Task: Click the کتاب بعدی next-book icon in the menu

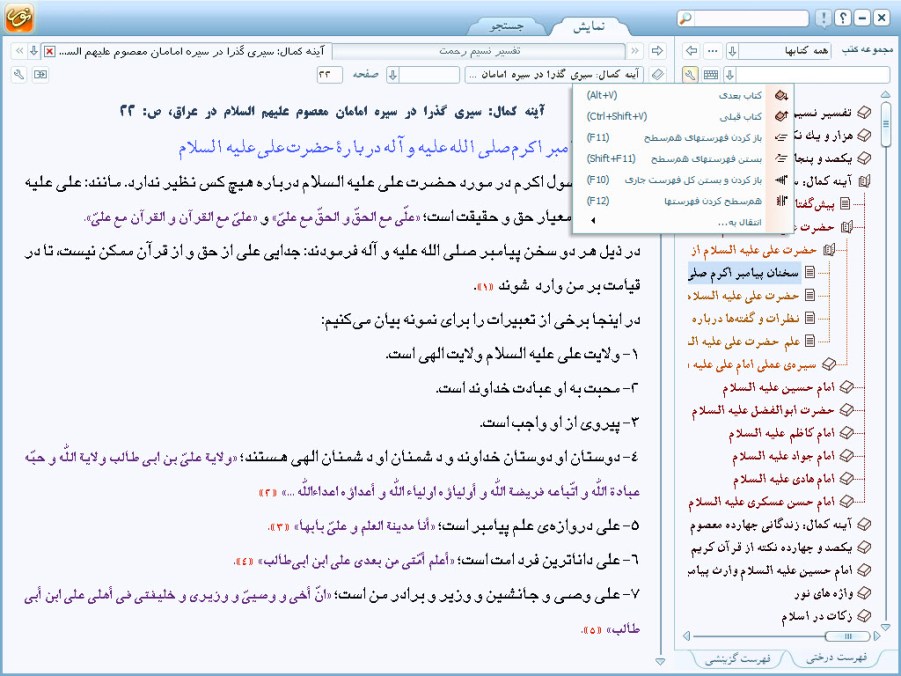Action: point(780,95)
